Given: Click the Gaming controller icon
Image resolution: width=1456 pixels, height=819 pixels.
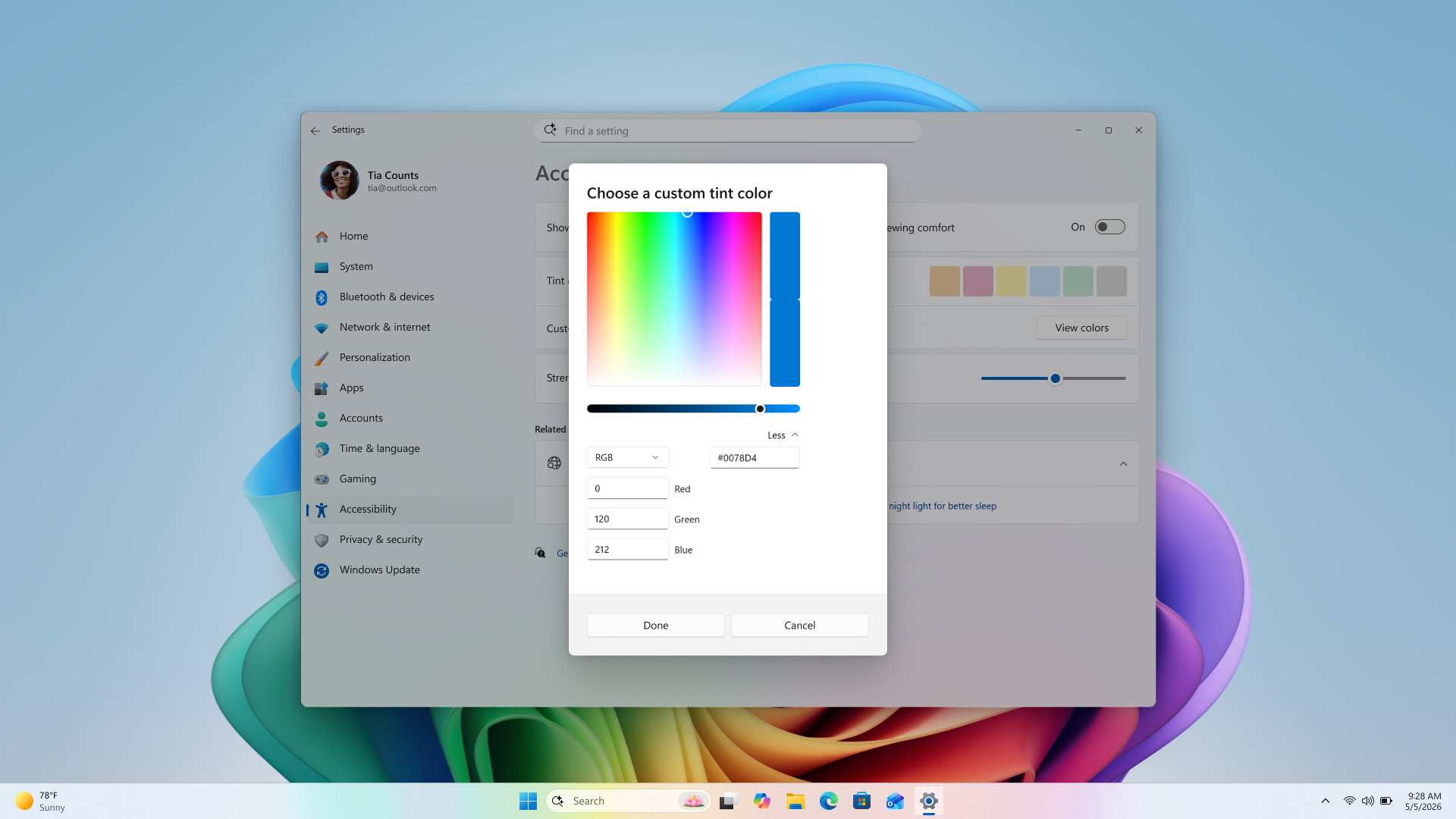Looking at the screenshot, I should 322,479.
